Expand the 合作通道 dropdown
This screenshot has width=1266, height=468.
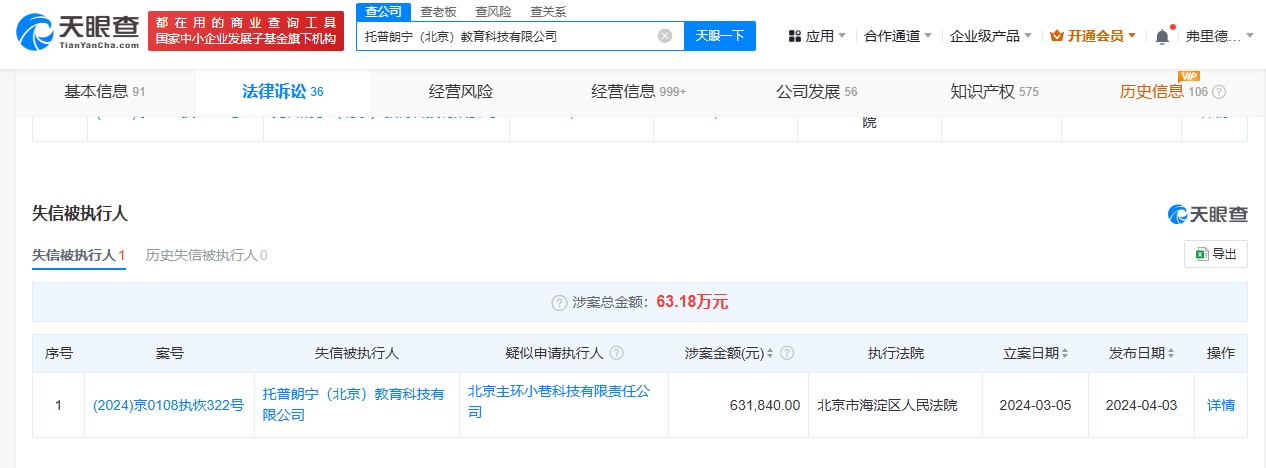pos(898,36)
